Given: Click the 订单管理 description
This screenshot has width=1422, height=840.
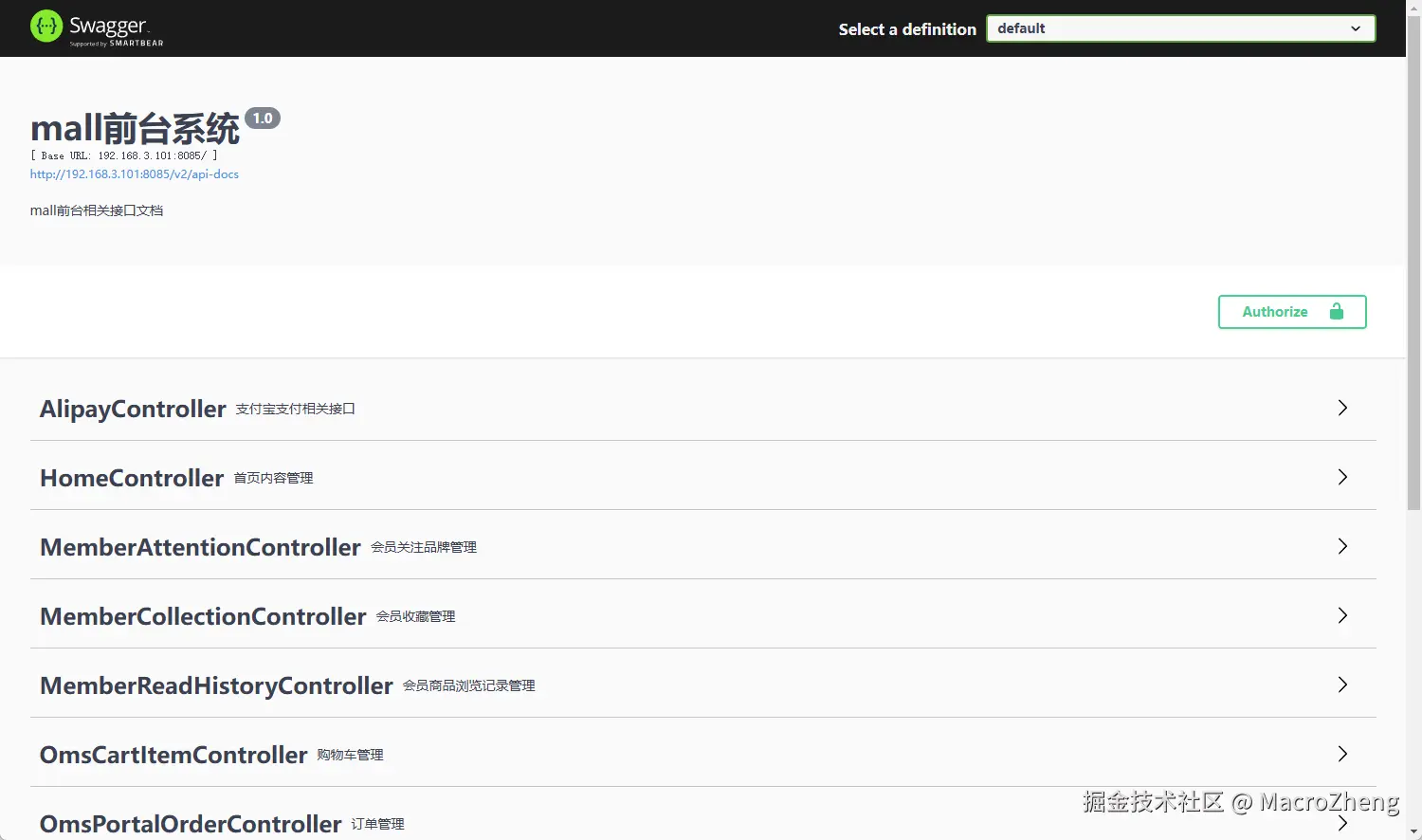Looking at the screenshot, I should point(378,824).
